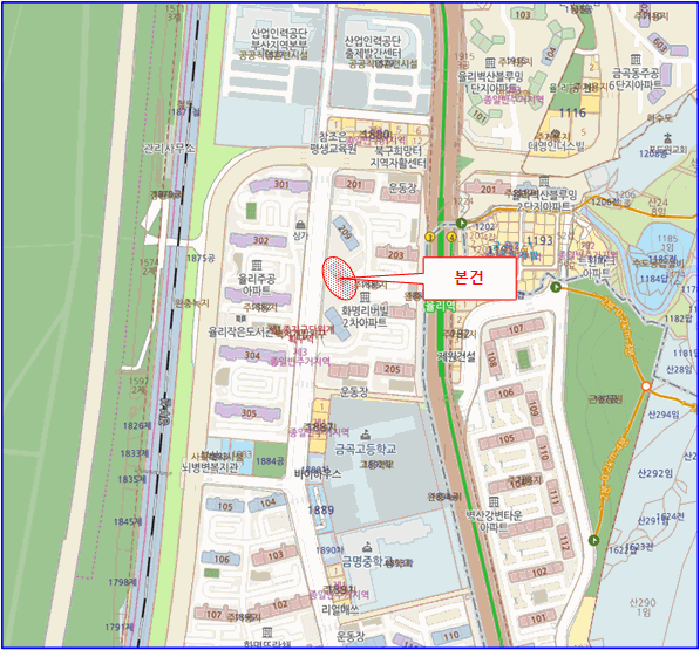This screenshot has height=650, width=700.
Task: Select lot number 1889
Action: [x=321, y=509]
